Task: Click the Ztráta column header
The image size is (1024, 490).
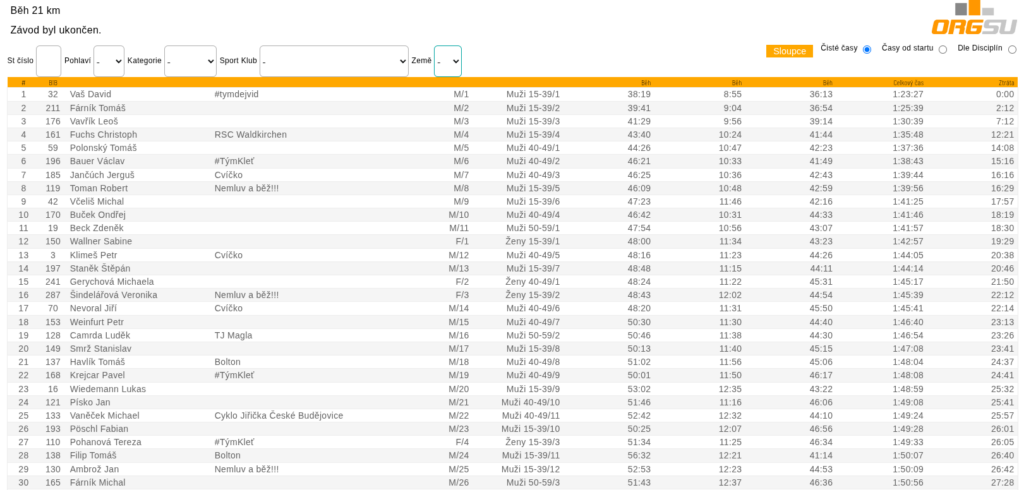Action: click(1006, 83)
